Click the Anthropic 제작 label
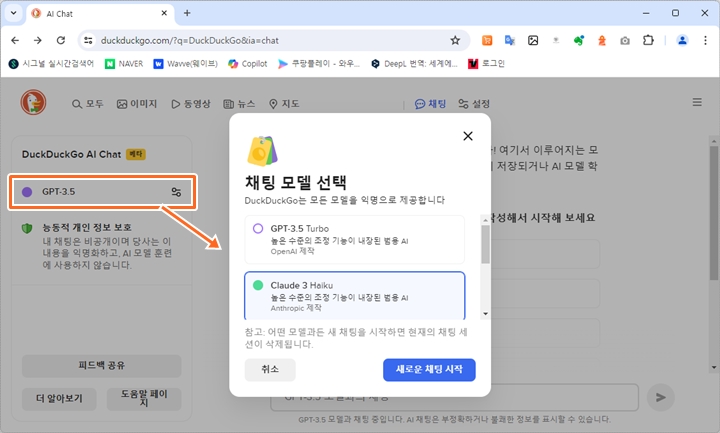 (296, 308)
